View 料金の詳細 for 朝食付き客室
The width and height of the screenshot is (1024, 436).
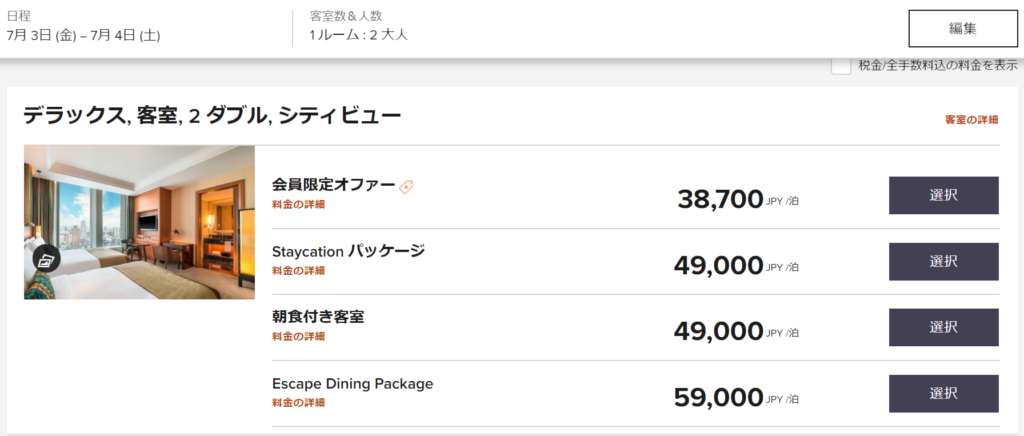(x=298, y=336)
